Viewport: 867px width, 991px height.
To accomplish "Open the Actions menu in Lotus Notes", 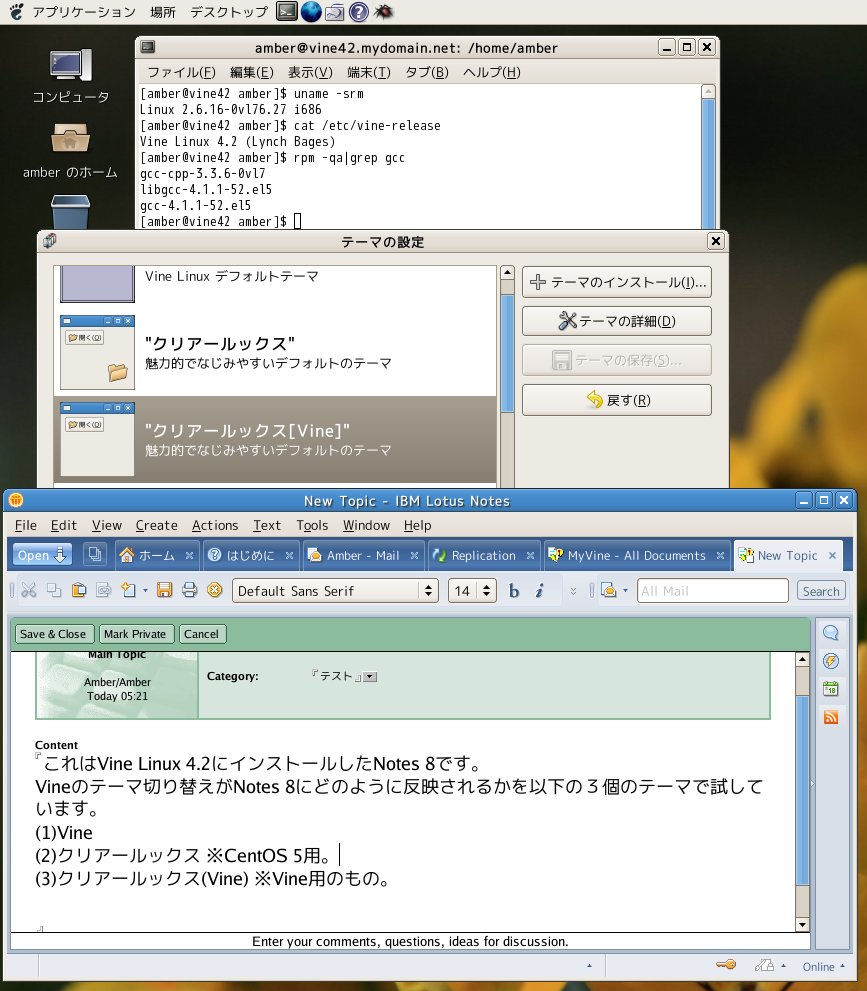I will coord(215,525).
